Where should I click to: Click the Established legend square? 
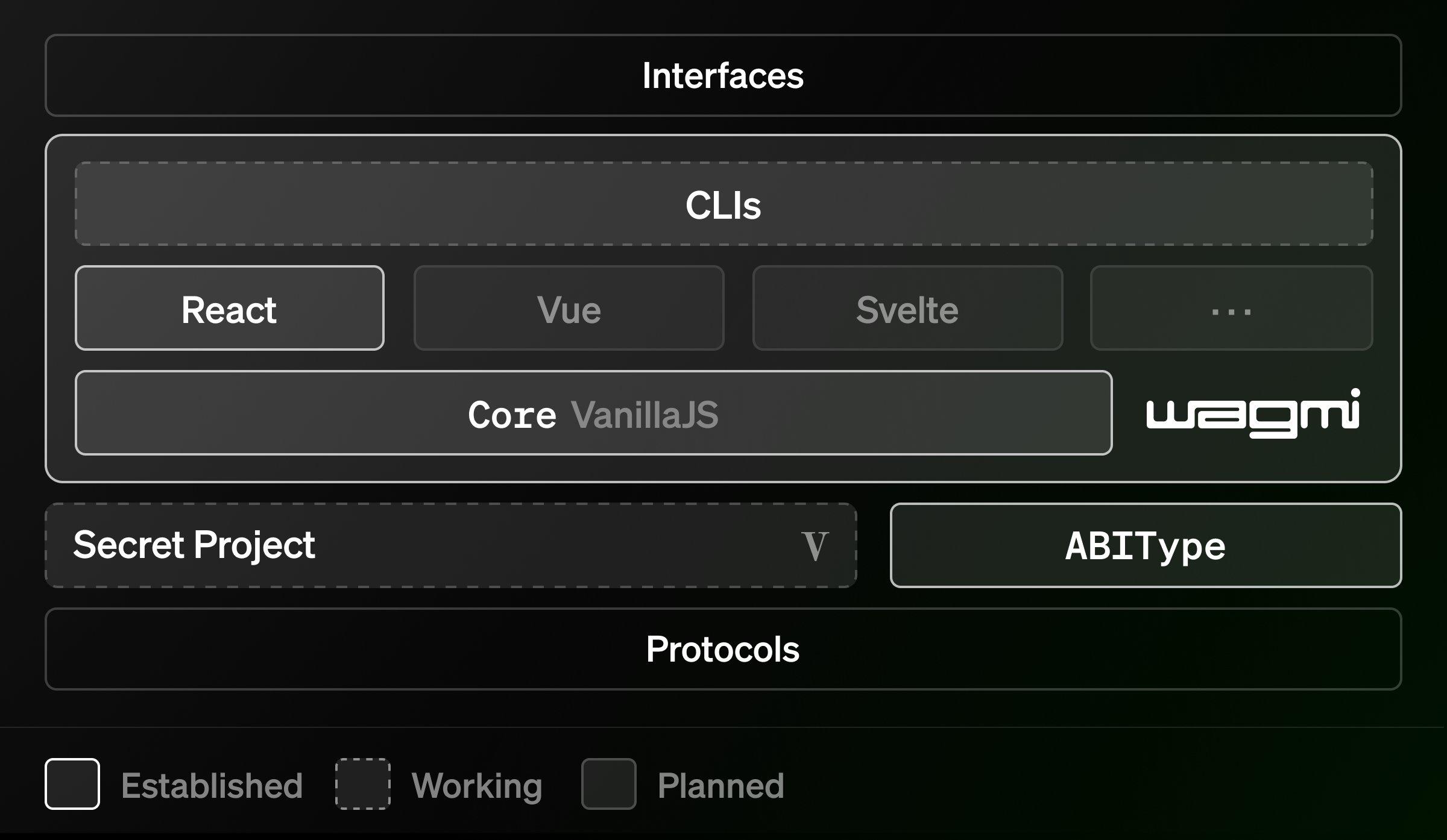tap(72, 784)
